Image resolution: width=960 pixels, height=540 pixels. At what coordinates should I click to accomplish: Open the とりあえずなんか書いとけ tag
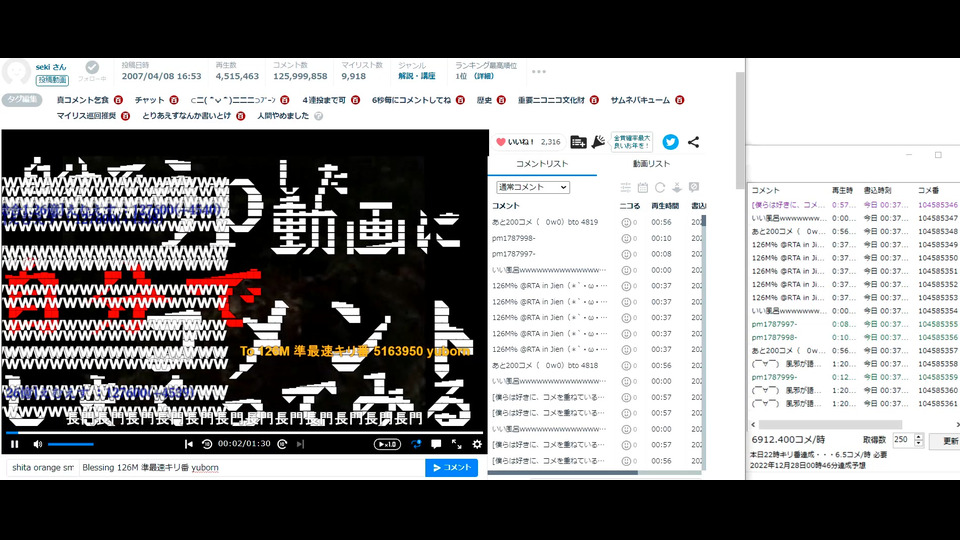click(187, 116)
